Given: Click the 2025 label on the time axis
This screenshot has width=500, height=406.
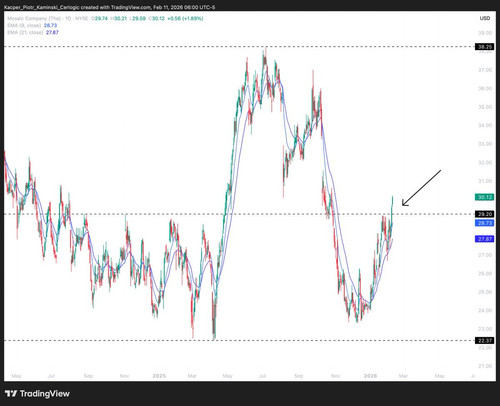Looking at the screenshot, I should (159, 376).
